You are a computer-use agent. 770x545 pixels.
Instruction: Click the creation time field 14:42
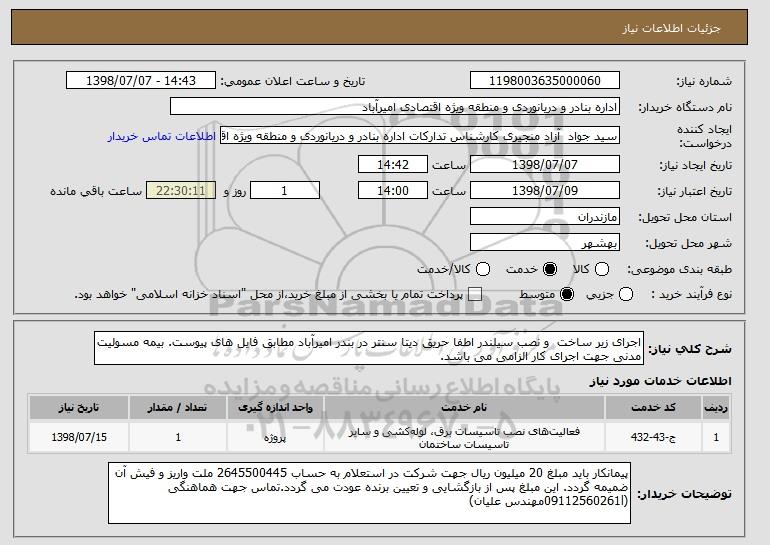click(x=393, y=164)
